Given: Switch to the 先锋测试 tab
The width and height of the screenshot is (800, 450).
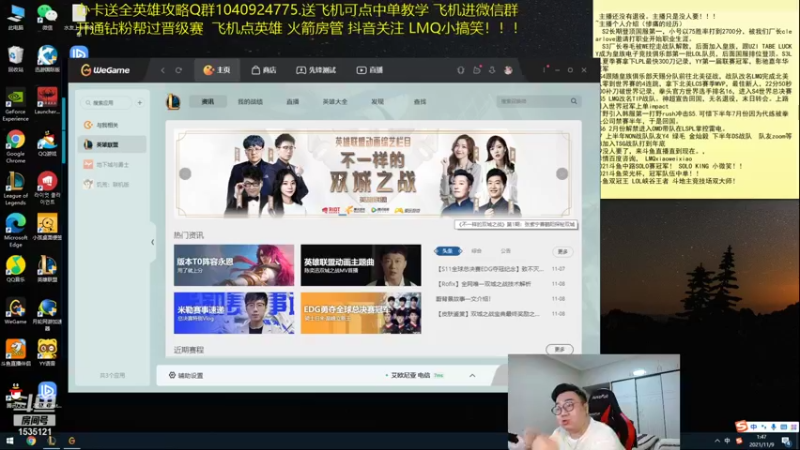Looking at the screenshot, I should click(x=316, y=70).
